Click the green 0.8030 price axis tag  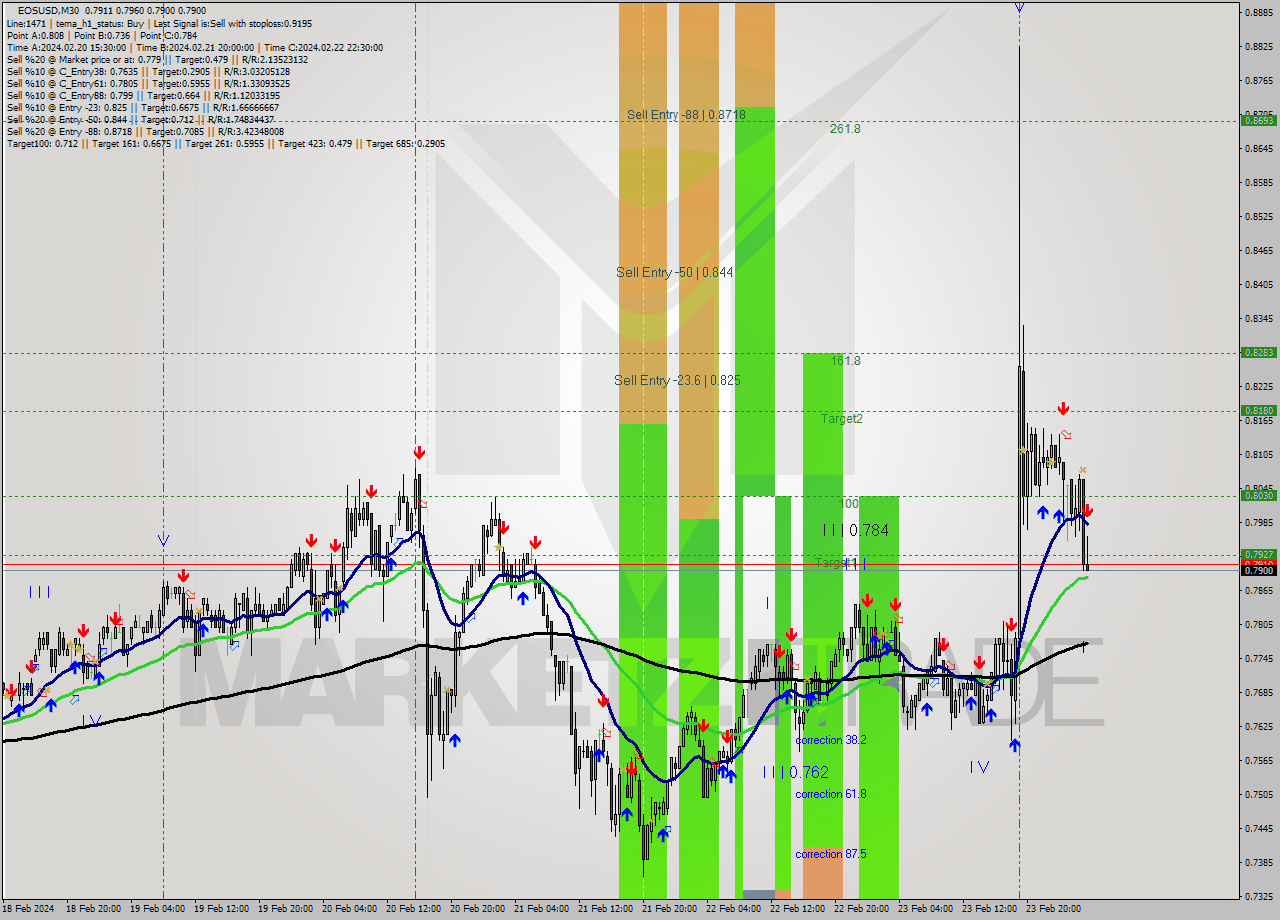[1258, 495]
